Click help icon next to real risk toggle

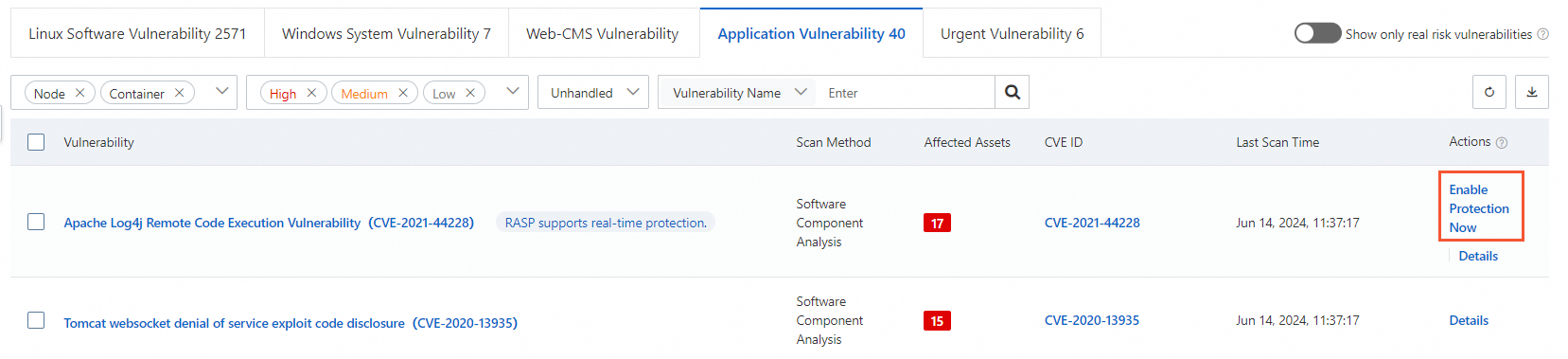click(x=1542, y=34)
